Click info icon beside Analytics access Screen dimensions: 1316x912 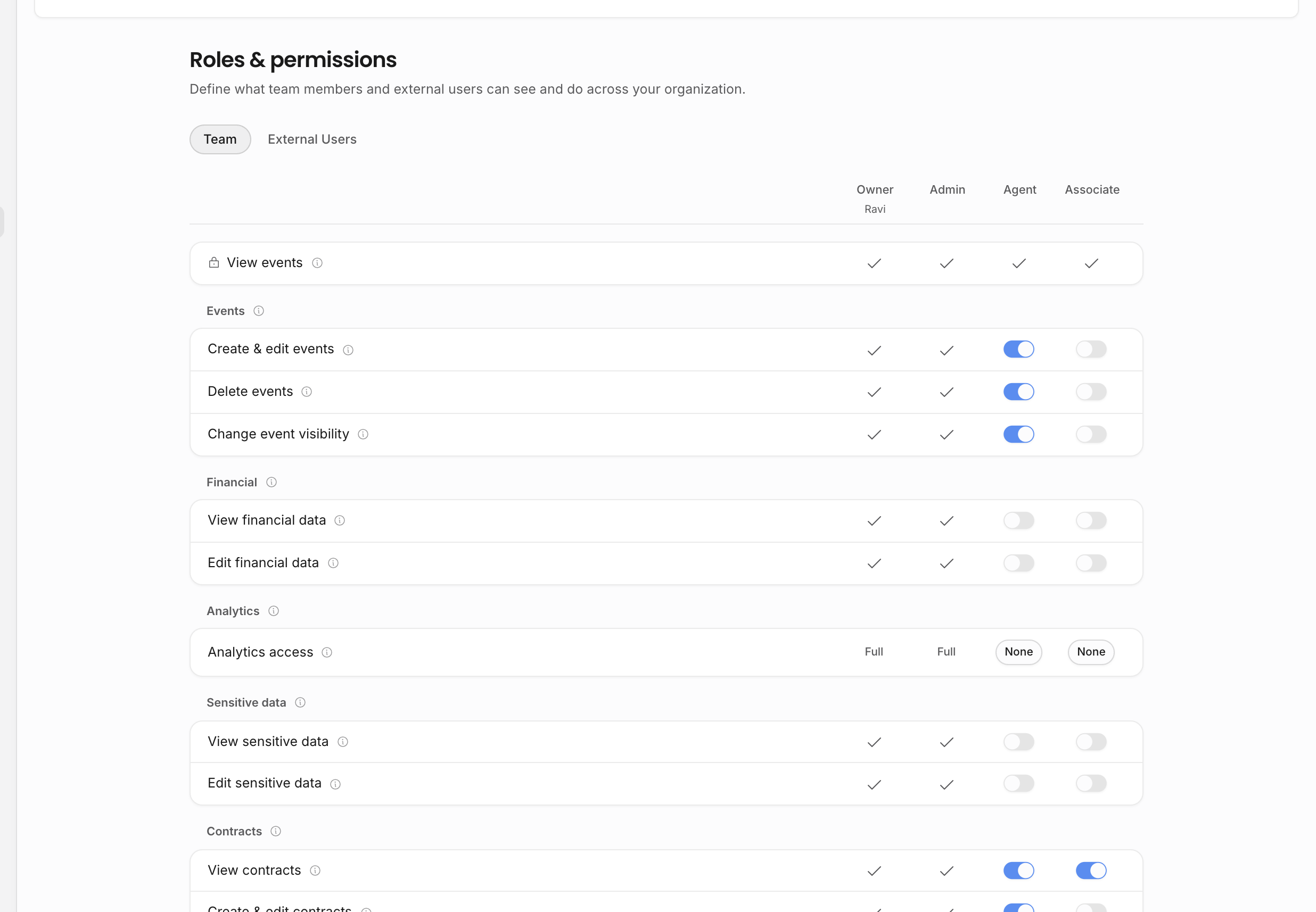point(327,652)
